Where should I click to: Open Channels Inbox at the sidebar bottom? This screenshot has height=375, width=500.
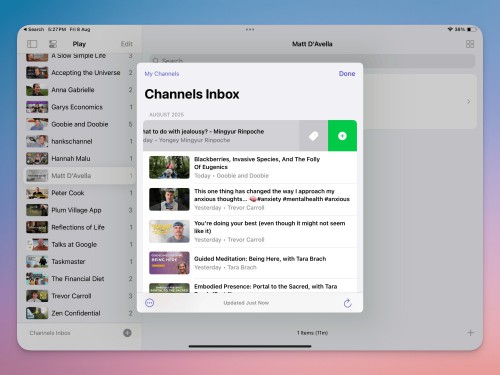point(50,333)
